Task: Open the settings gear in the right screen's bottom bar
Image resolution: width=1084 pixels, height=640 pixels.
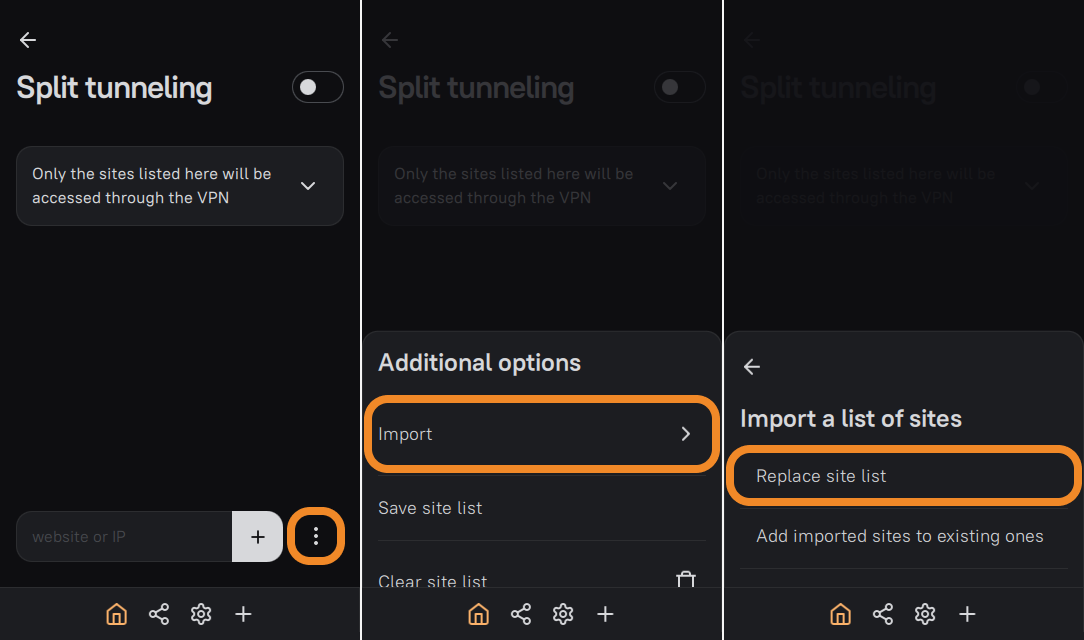Action: tap(925, 614)
